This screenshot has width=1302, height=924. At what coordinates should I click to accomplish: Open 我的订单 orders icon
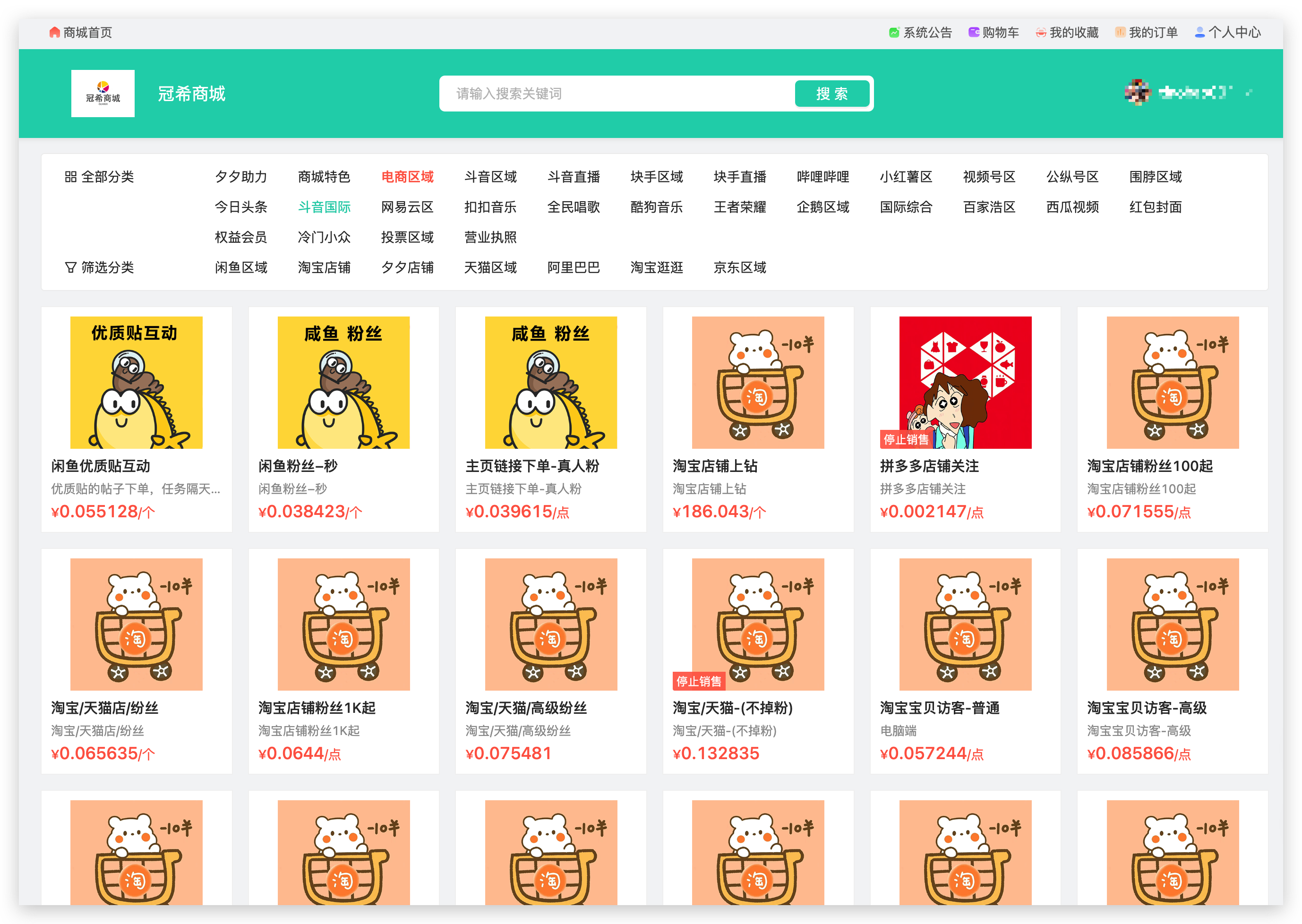(x=1120, y=33)
